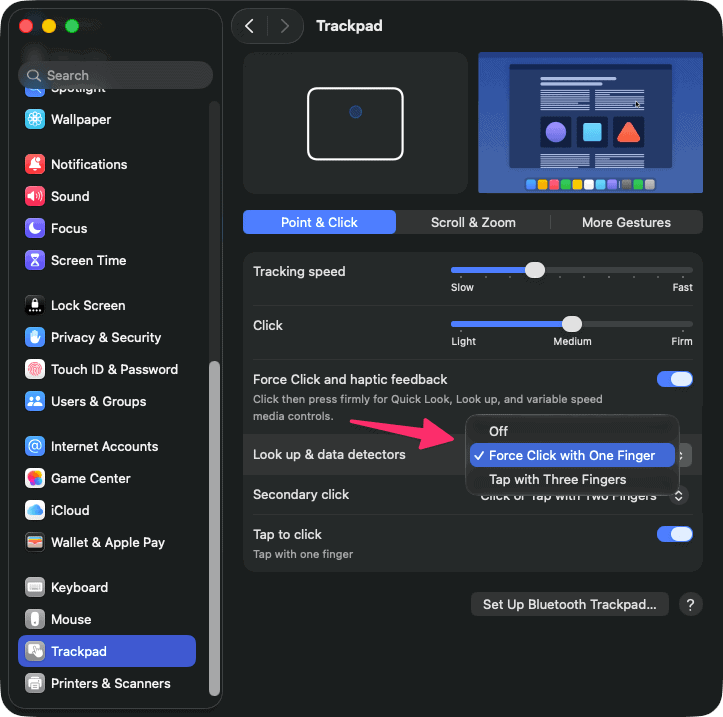This screenshot has width=723, height=717.
Task: Click the Trackpad icon in sidebar
Action: tap(35, 651)
